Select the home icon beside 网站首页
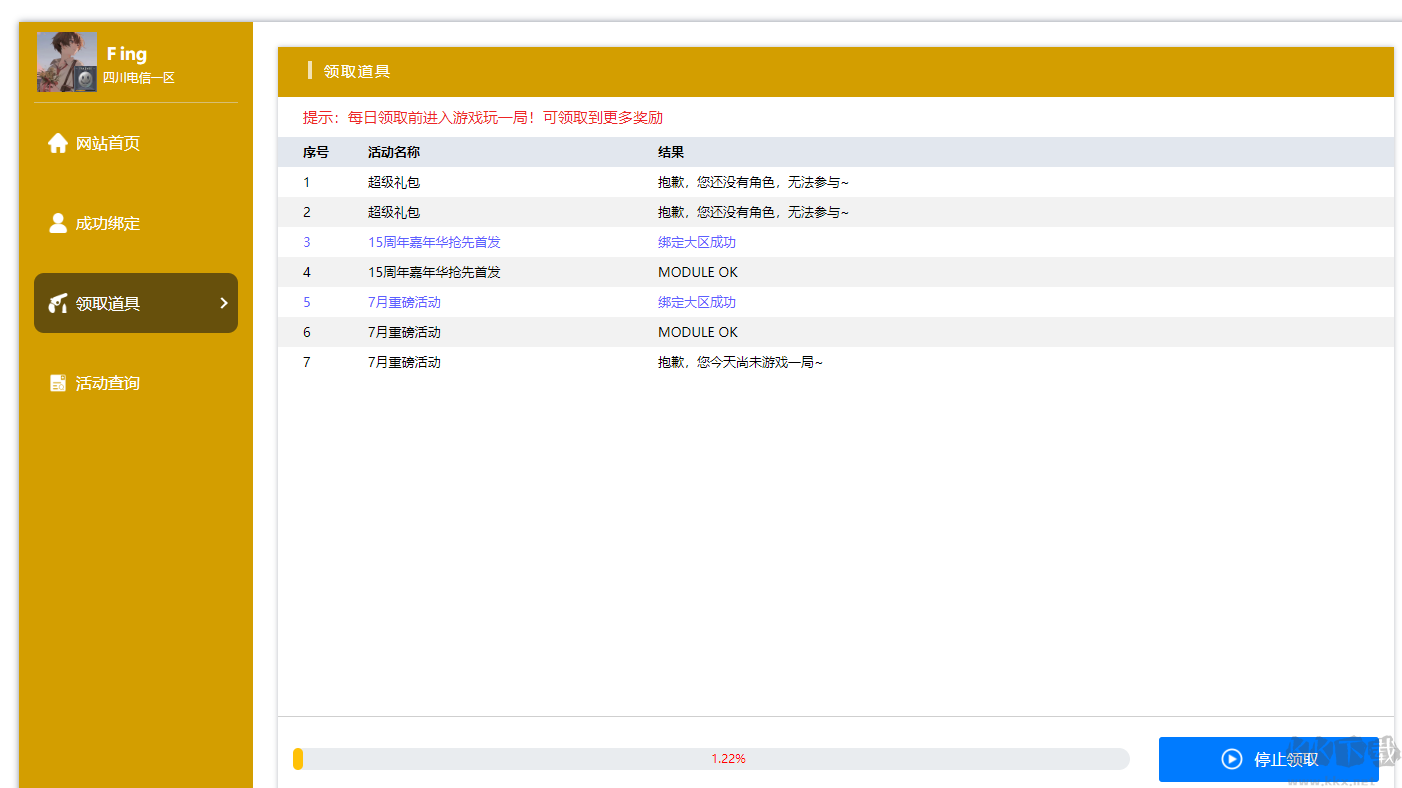 (x=58, y=143)
